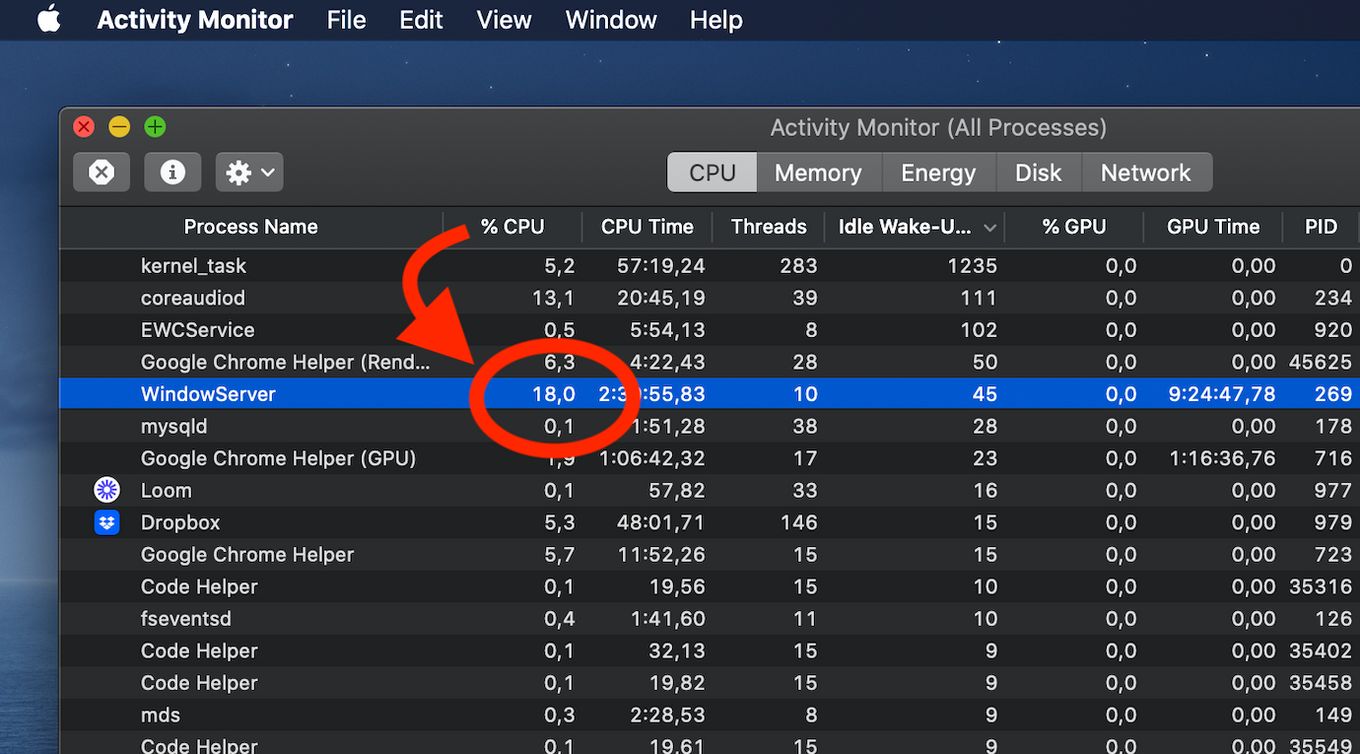Open the Apple menu

pos(49,19)
